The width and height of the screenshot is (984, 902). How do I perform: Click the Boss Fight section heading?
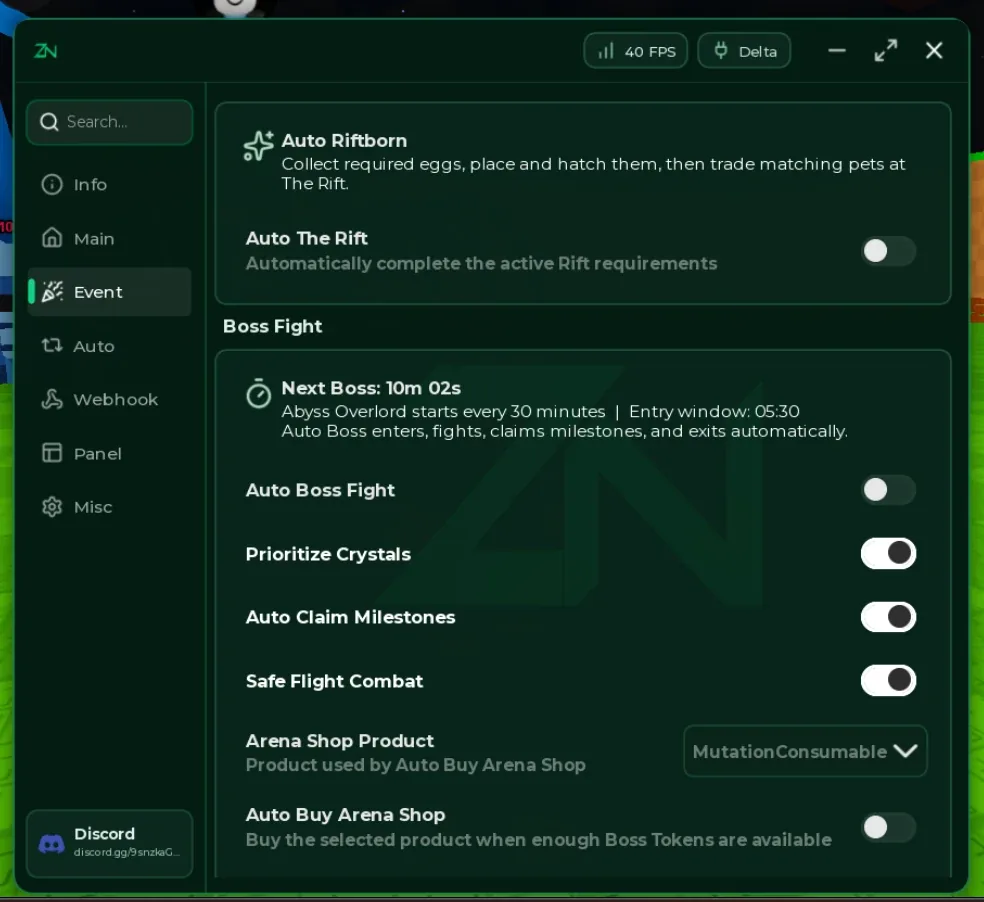272,326
